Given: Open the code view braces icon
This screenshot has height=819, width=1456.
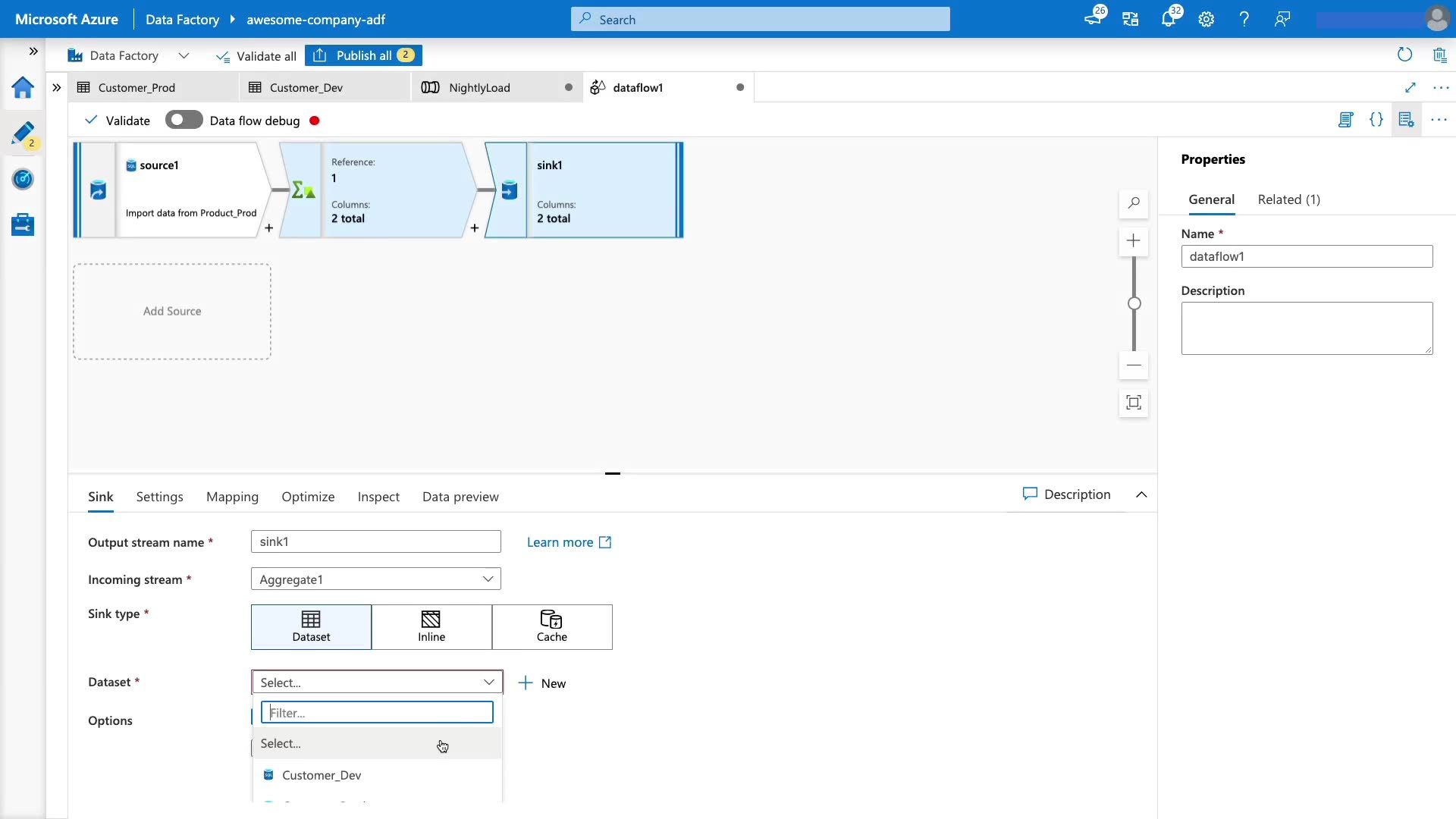Looking at the screenshot, I should [x=1376, y=120].
